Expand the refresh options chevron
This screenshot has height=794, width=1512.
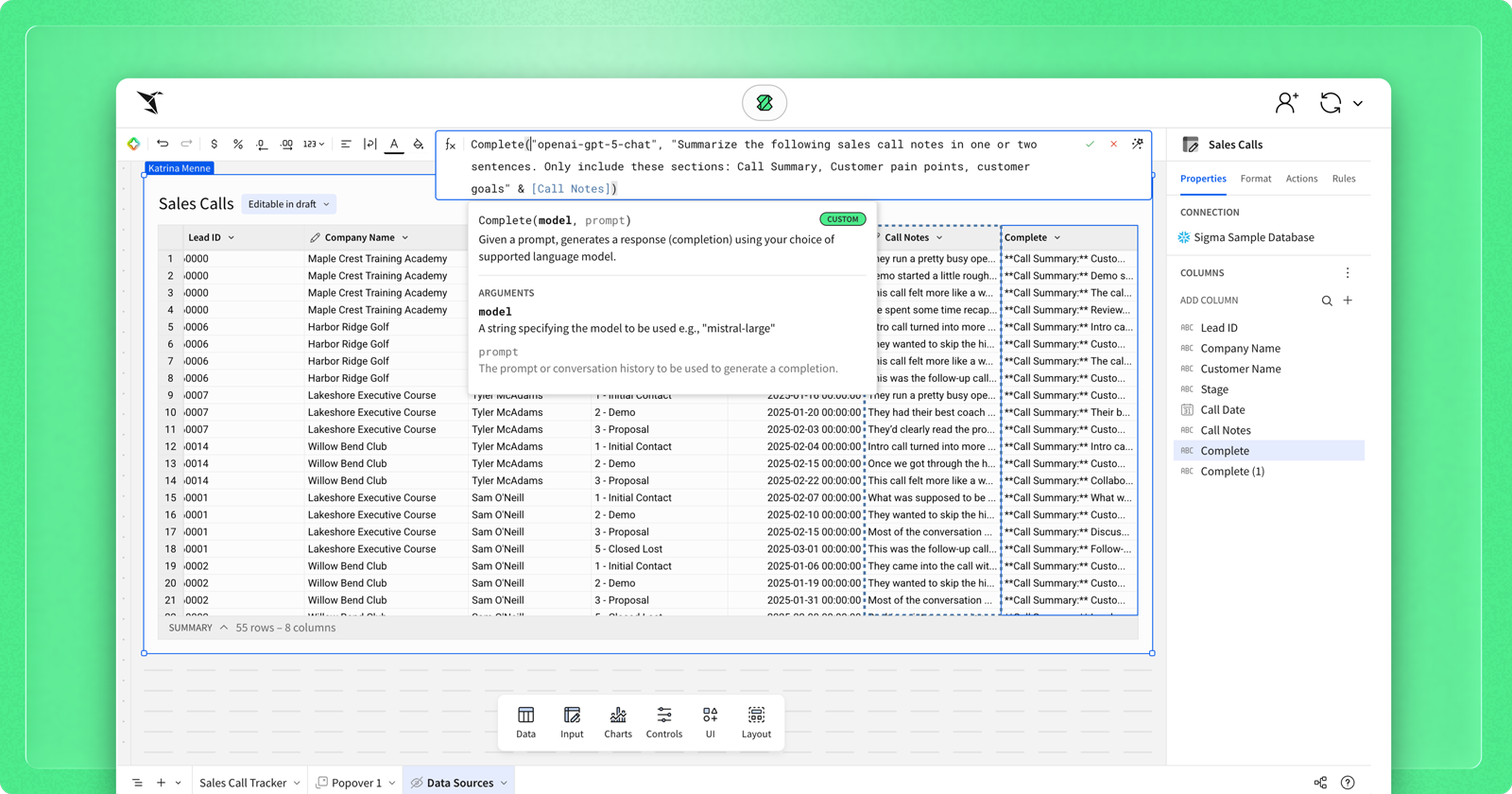click(x=1358, y=103)
